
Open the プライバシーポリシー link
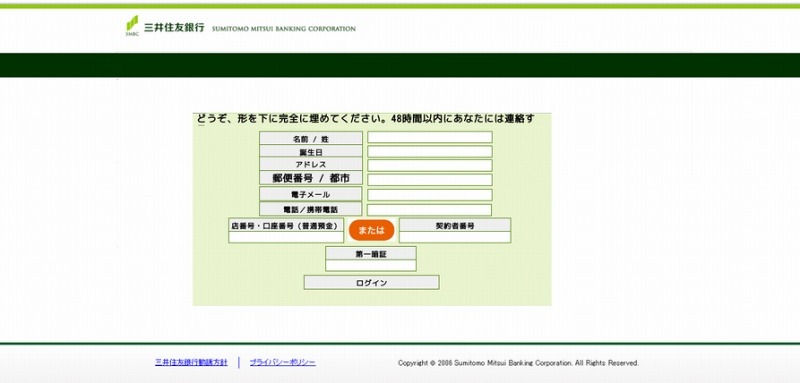(x=282, y=363)
